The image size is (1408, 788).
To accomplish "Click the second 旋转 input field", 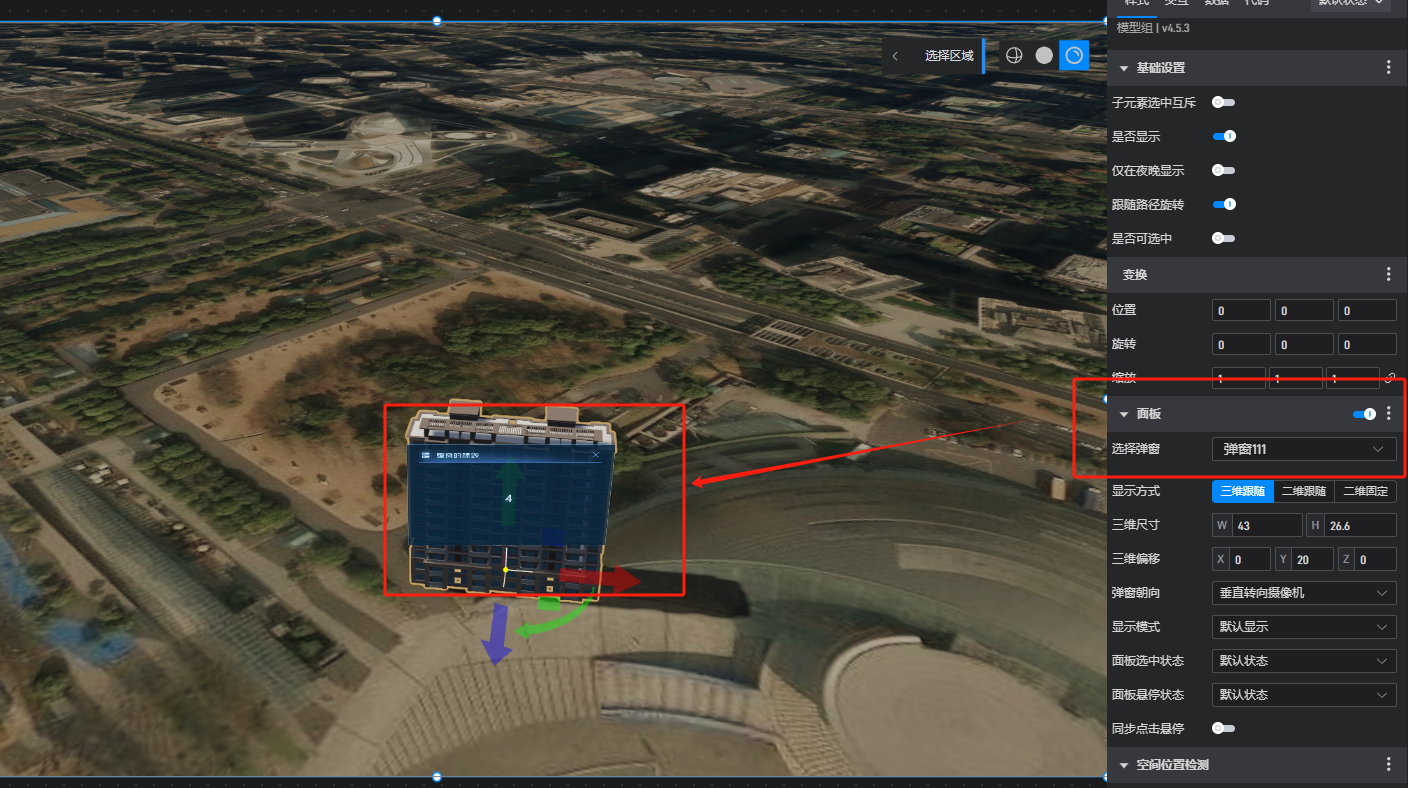I will 1304,344.
